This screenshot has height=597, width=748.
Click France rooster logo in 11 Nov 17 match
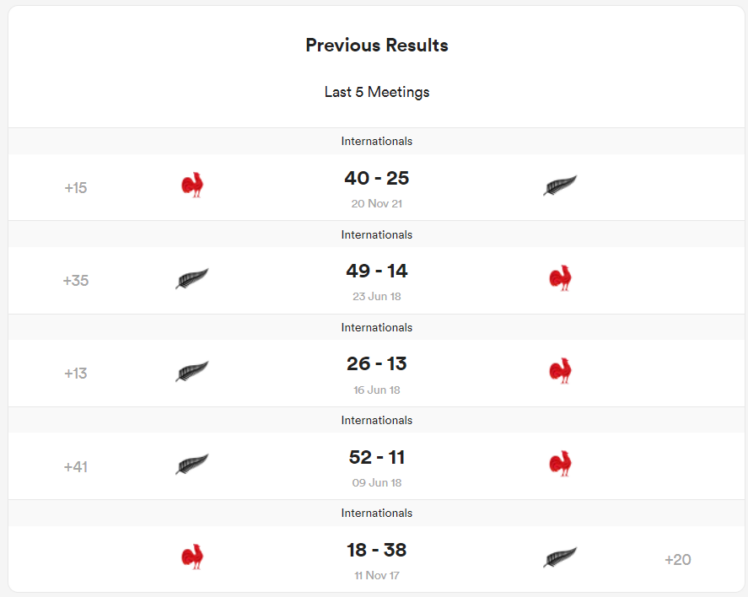click(x=193, y=557)
